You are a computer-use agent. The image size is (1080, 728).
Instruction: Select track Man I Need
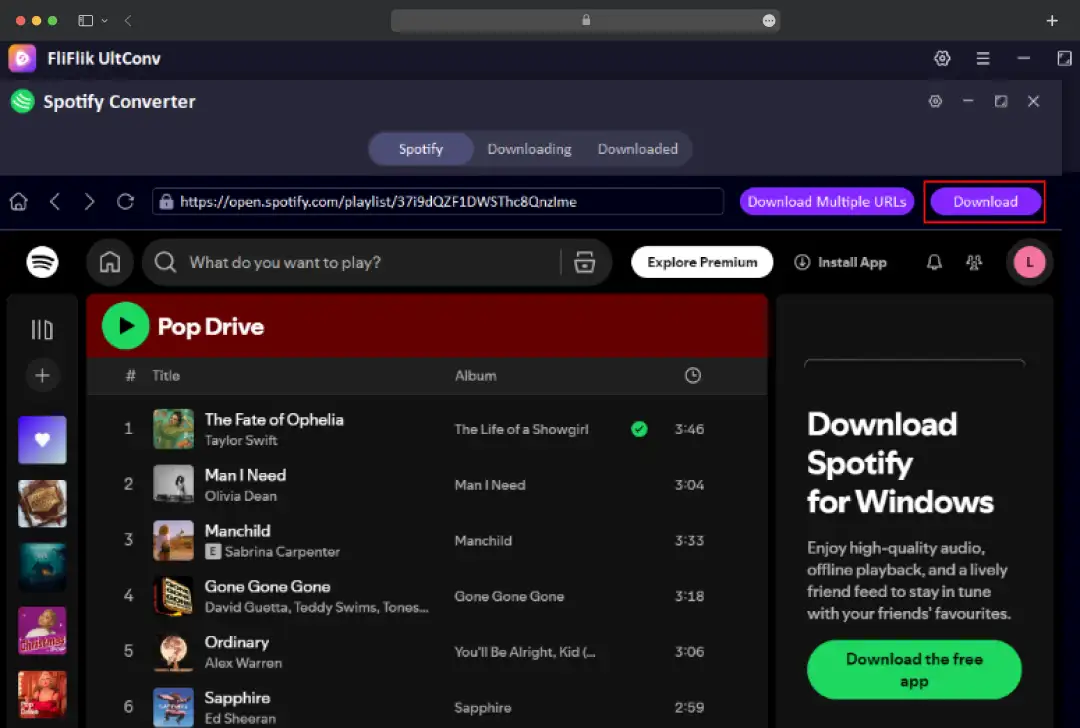coord(245,475)
